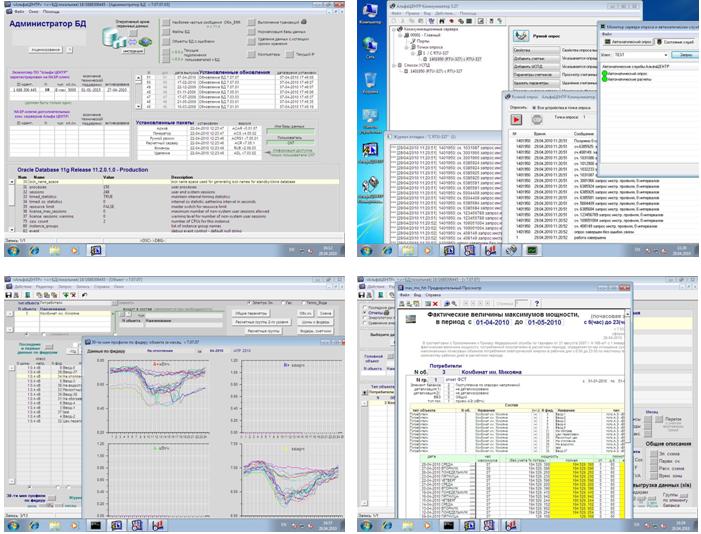Open Компьютер desktop icon in top-right screenshot
Image resolution: width=701 pixels, height=534 pixels.
(x=371, y=12)
